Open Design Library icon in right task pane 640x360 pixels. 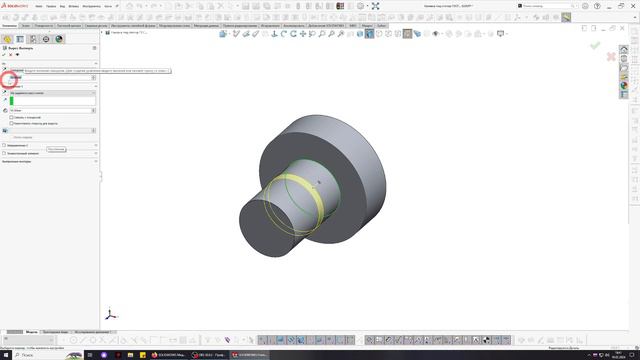click(624, 59)
